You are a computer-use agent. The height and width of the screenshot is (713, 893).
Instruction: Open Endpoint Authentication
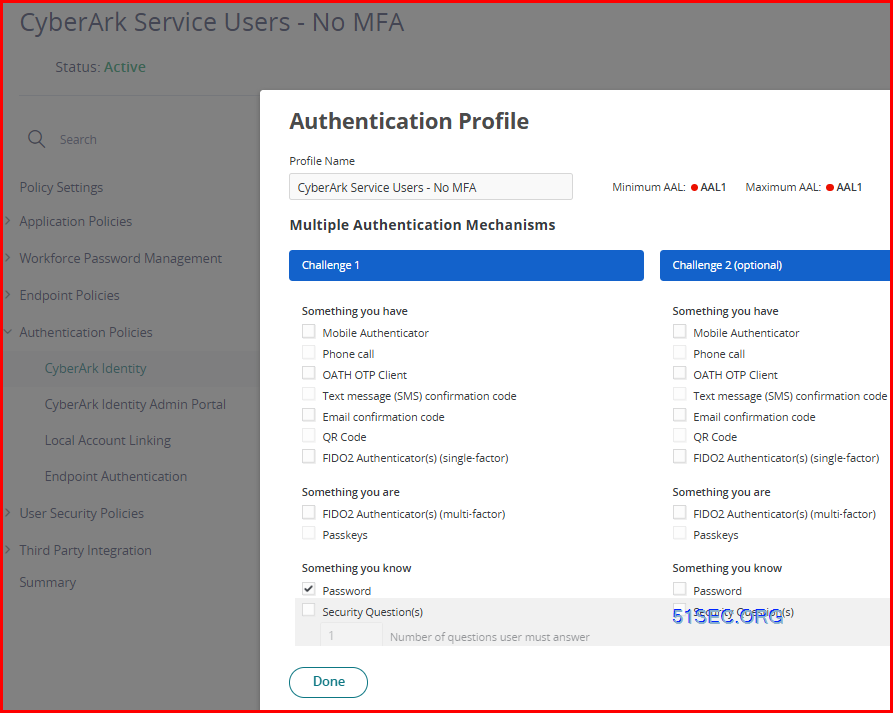[x=116, y=476]
